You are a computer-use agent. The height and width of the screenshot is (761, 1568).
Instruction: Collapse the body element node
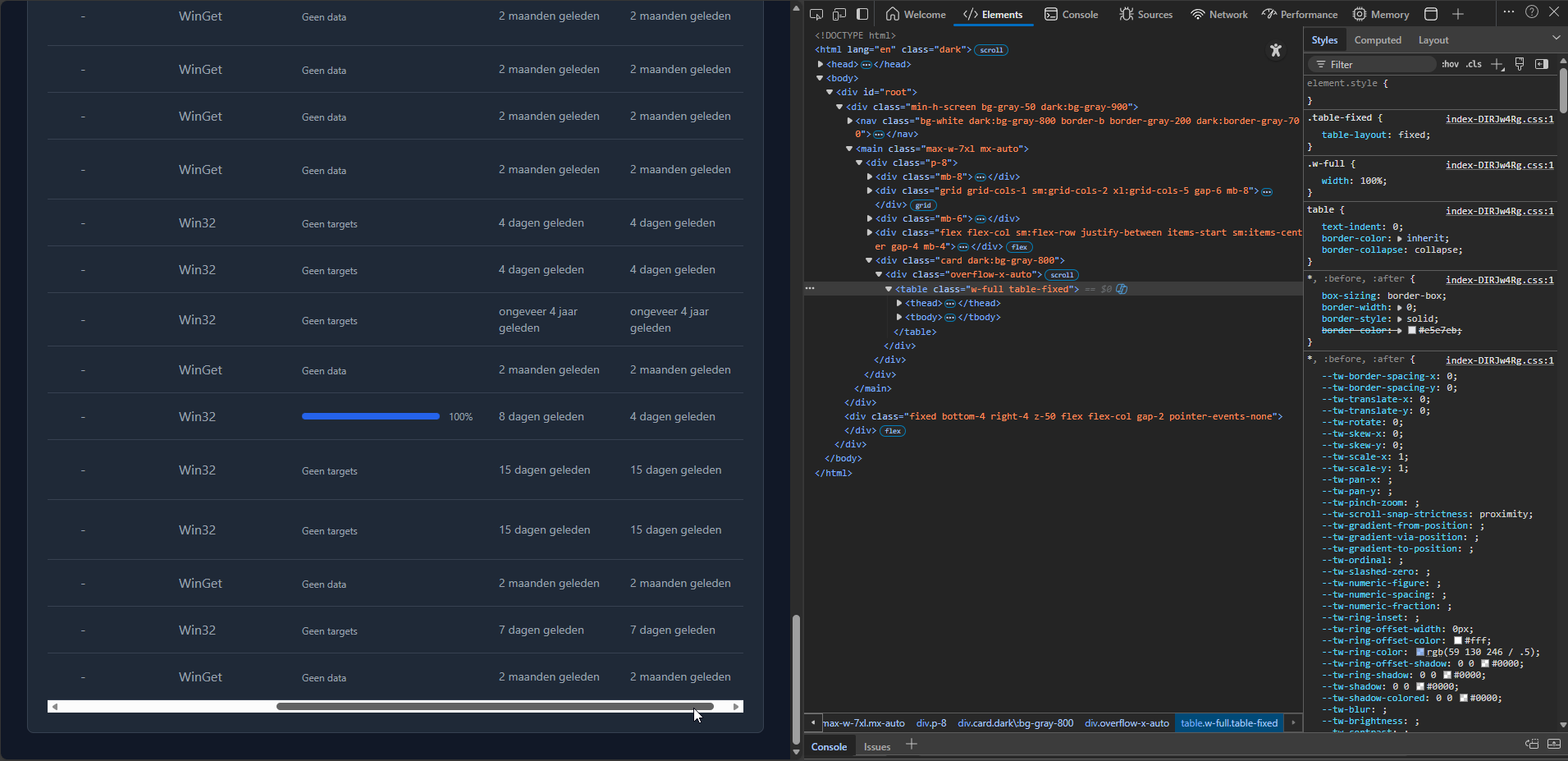pyautogui.click(x=820, y=78)
